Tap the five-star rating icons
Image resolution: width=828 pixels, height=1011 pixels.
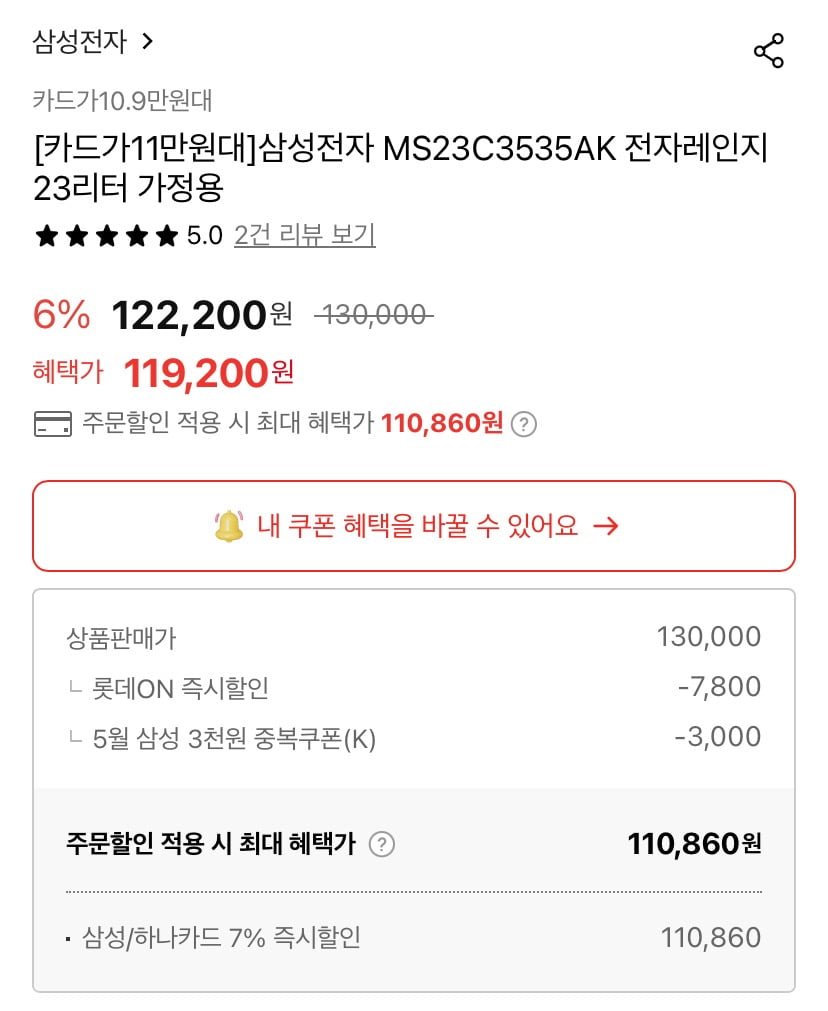tap(105, 236)
